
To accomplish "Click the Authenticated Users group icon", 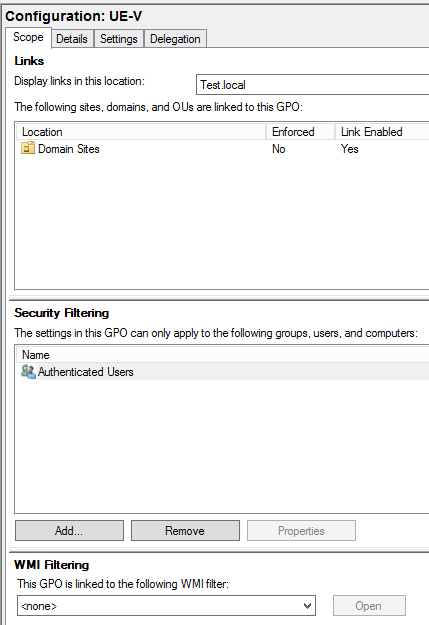I will coord(28,372).
